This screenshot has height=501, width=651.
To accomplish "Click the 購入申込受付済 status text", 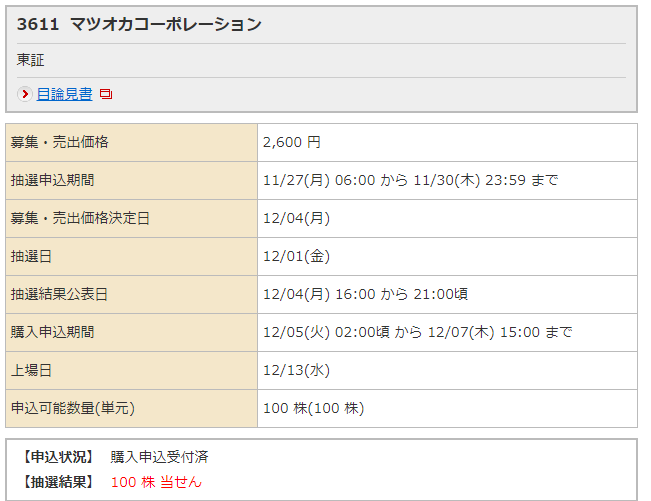I will click(x=159, y=458).
